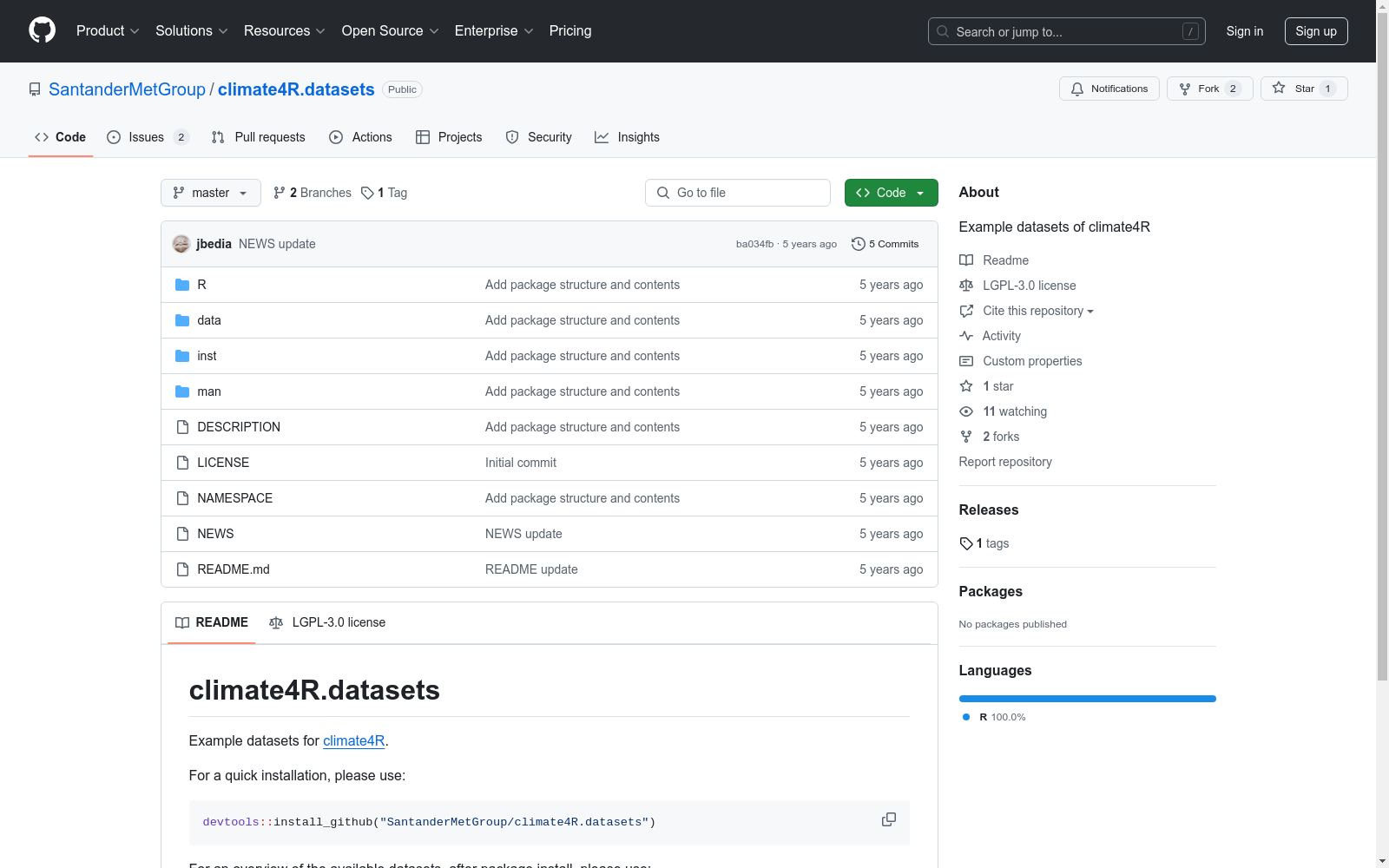Click the climate4R link in README
The width and height of the screenshot is (1389, 868).
tap(354, 740)
